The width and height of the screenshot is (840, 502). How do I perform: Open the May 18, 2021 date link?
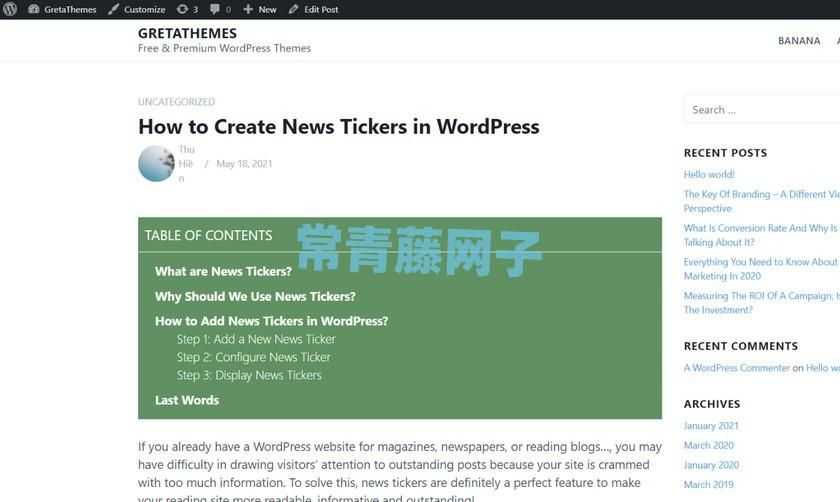coord(244,163)
